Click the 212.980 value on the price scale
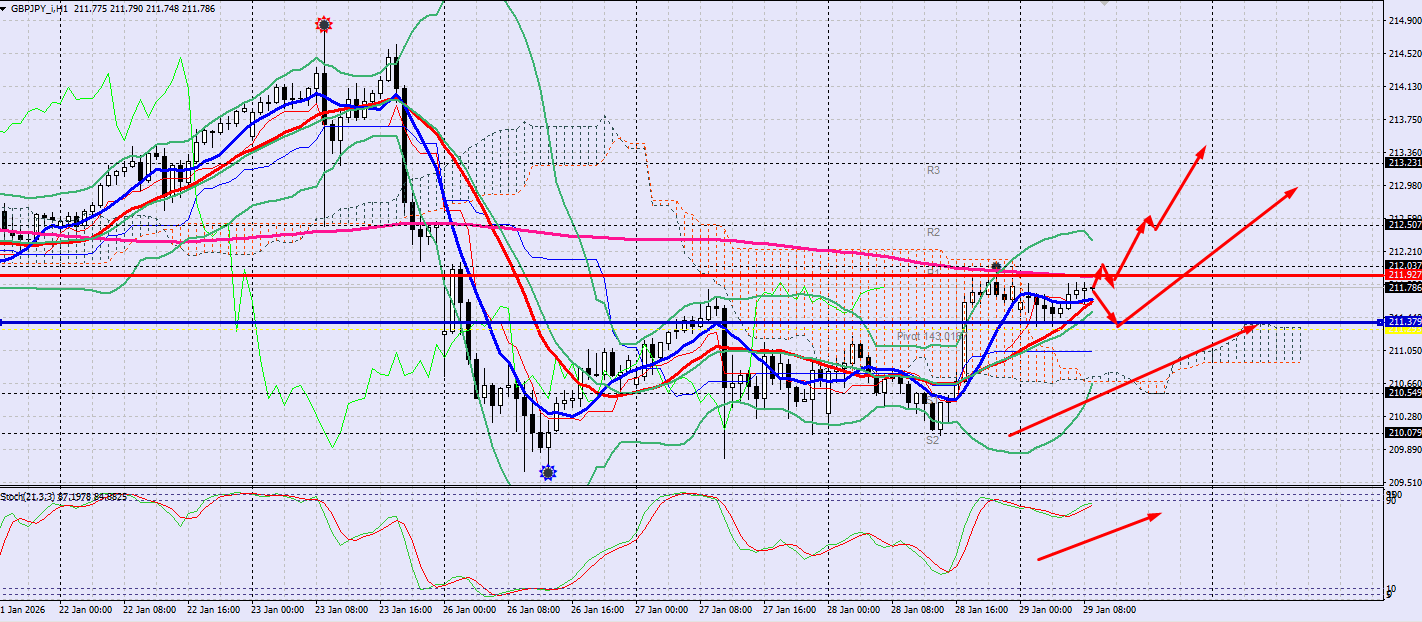The height and width of the screenshot is (622, 1422). [x=1405, y=186]
